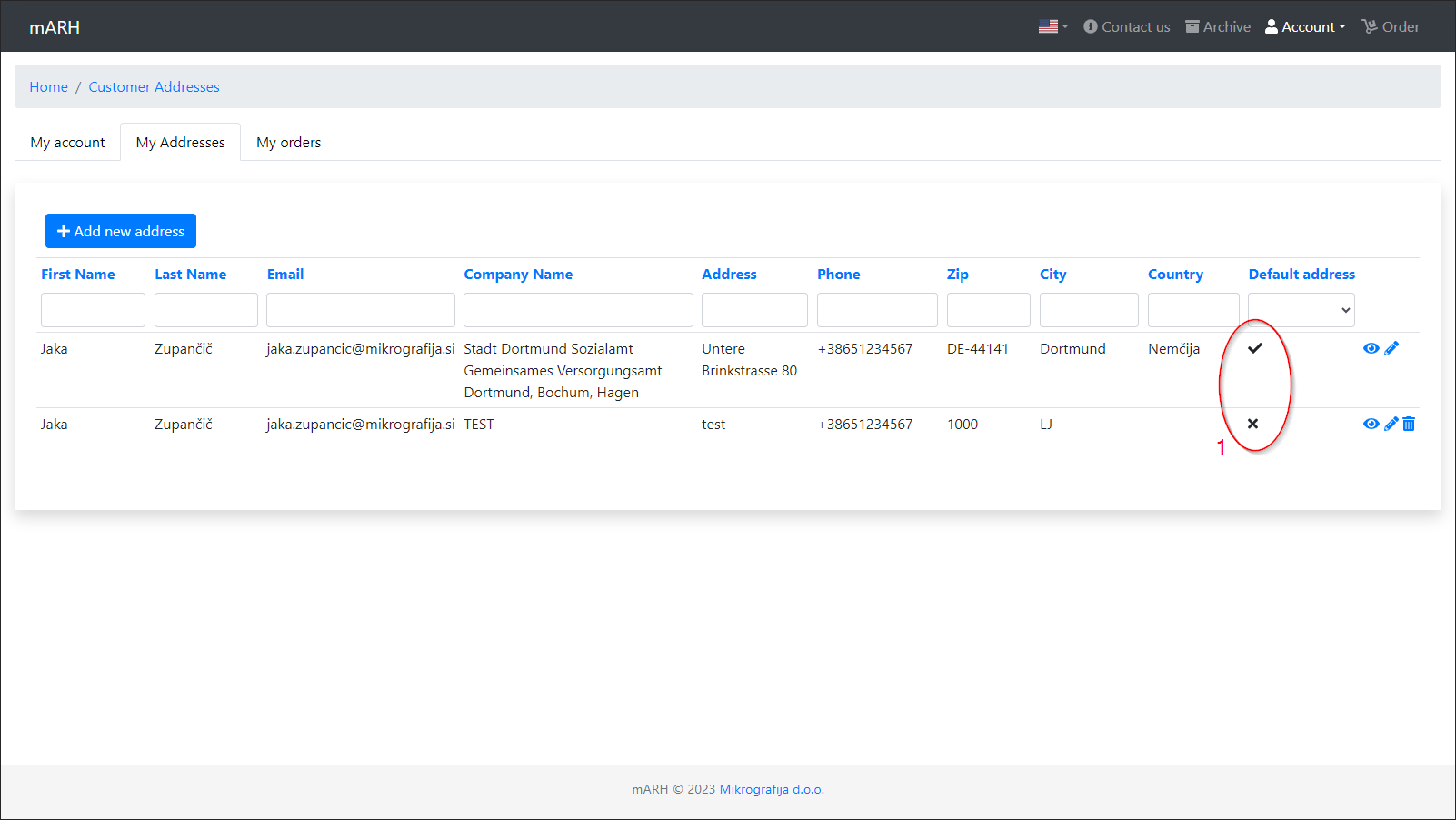Click the Add new address button
The width and height of the screenshot is (1456, 820).
tap(121, 231)
